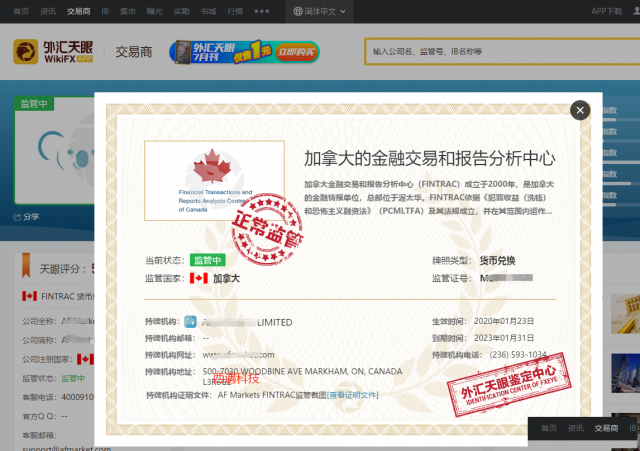The image size is (640, 451).
Task: Click the APP下载 link
Action: click(606, 11)
